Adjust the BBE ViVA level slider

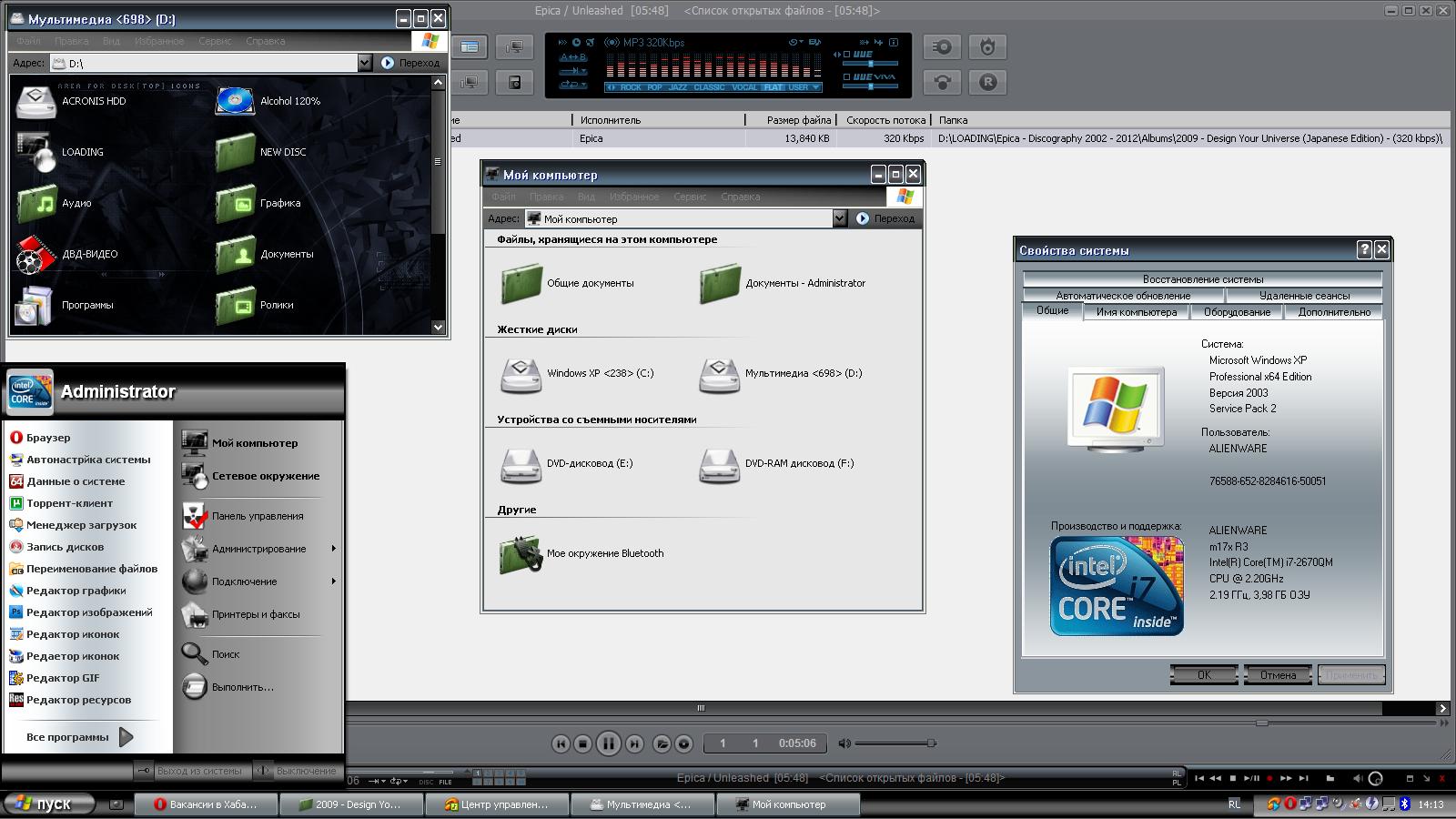[870, 86]
